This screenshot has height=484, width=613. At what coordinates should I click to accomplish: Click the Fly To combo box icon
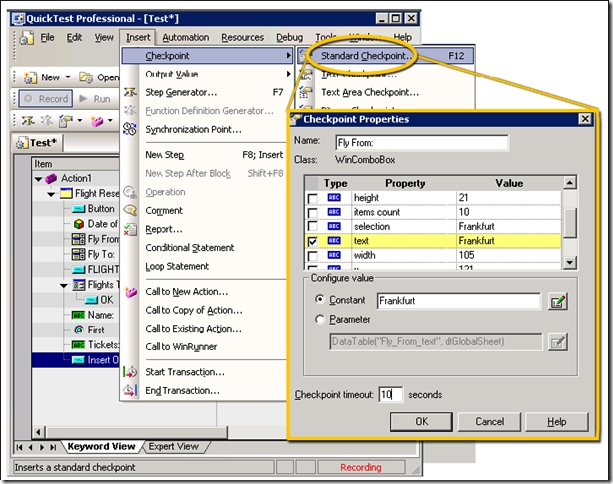point(78,255)
